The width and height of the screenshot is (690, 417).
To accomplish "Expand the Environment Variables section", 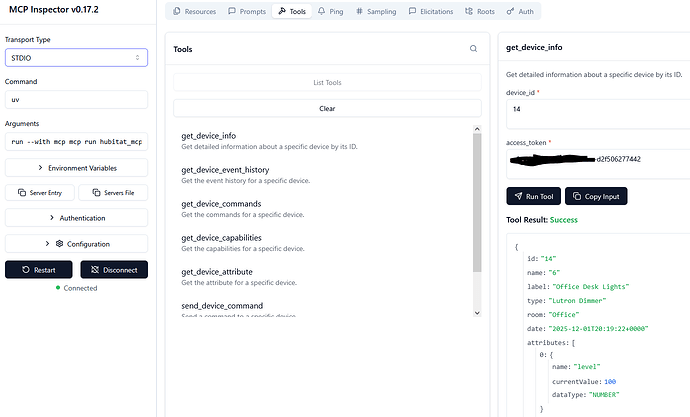I will tap(76, 167).
